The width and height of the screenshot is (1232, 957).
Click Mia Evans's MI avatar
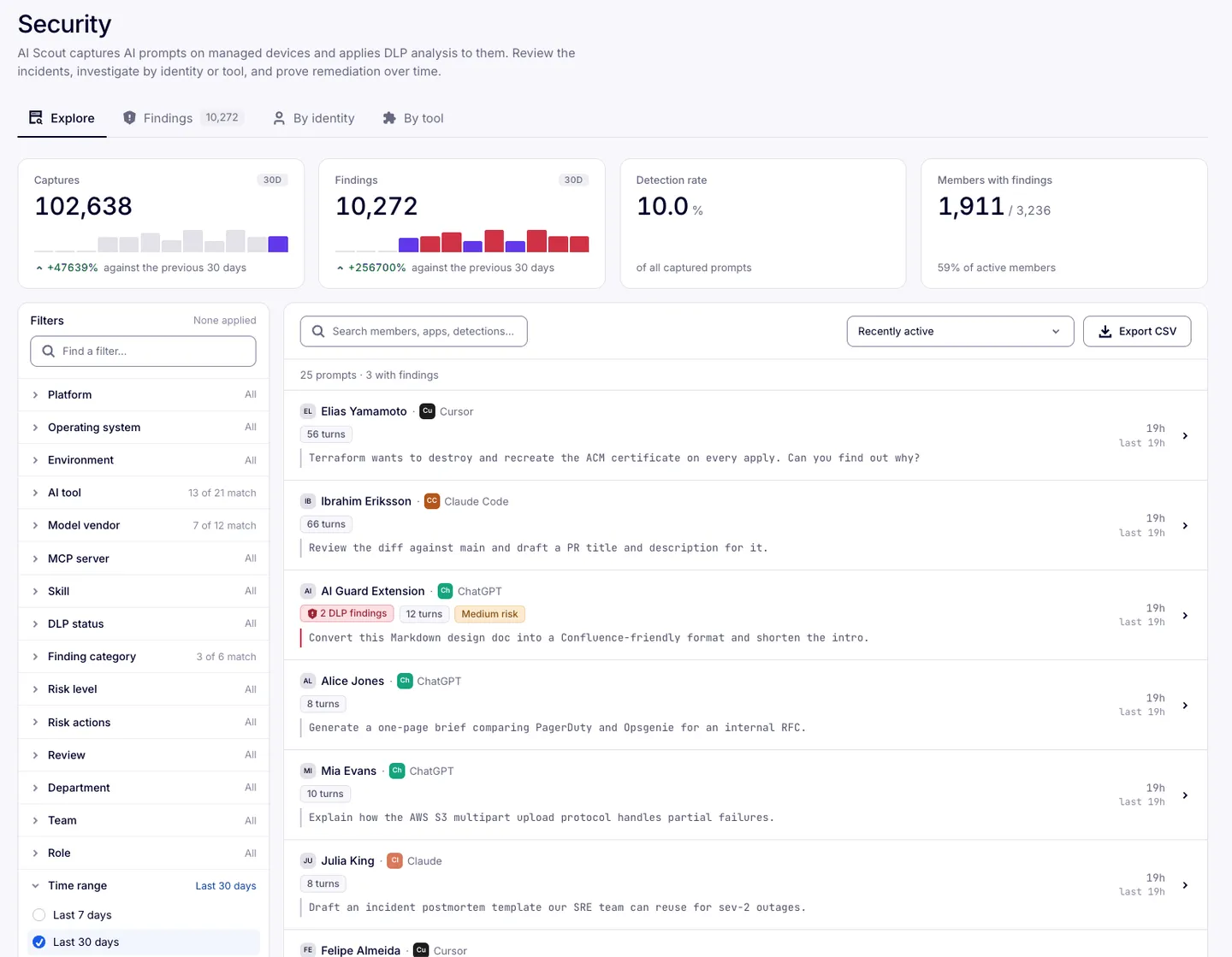308,771
